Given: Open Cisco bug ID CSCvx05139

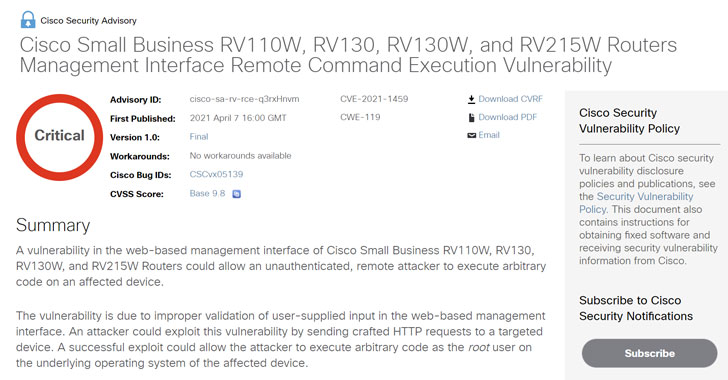Looking at the screenshot, I should point(216,174).
